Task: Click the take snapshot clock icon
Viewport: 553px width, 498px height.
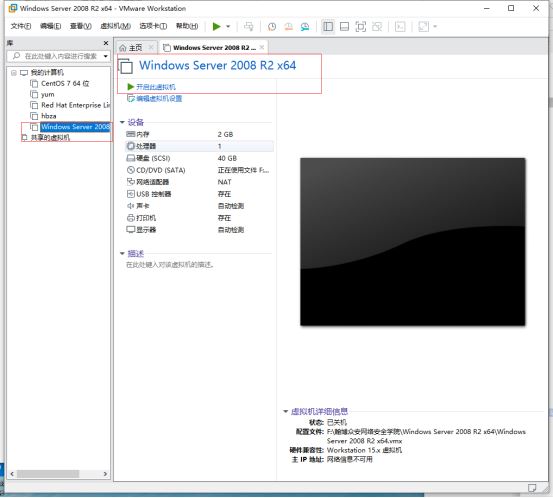Action: point(272,27)
